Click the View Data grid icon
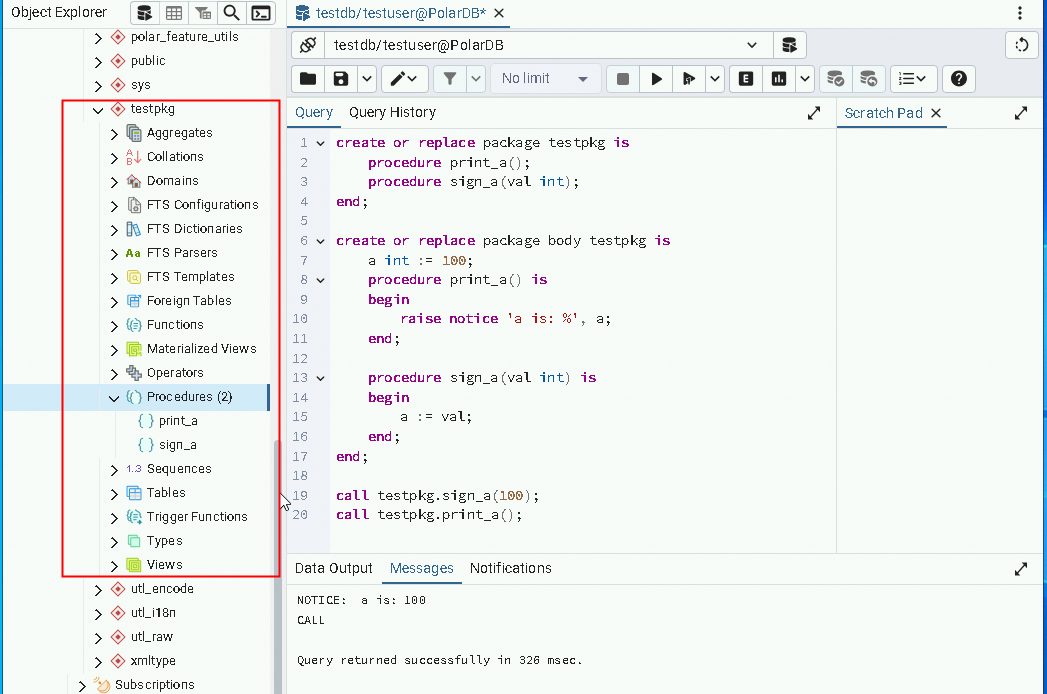This screenshot has width=1047, height=694. (174, 13)
